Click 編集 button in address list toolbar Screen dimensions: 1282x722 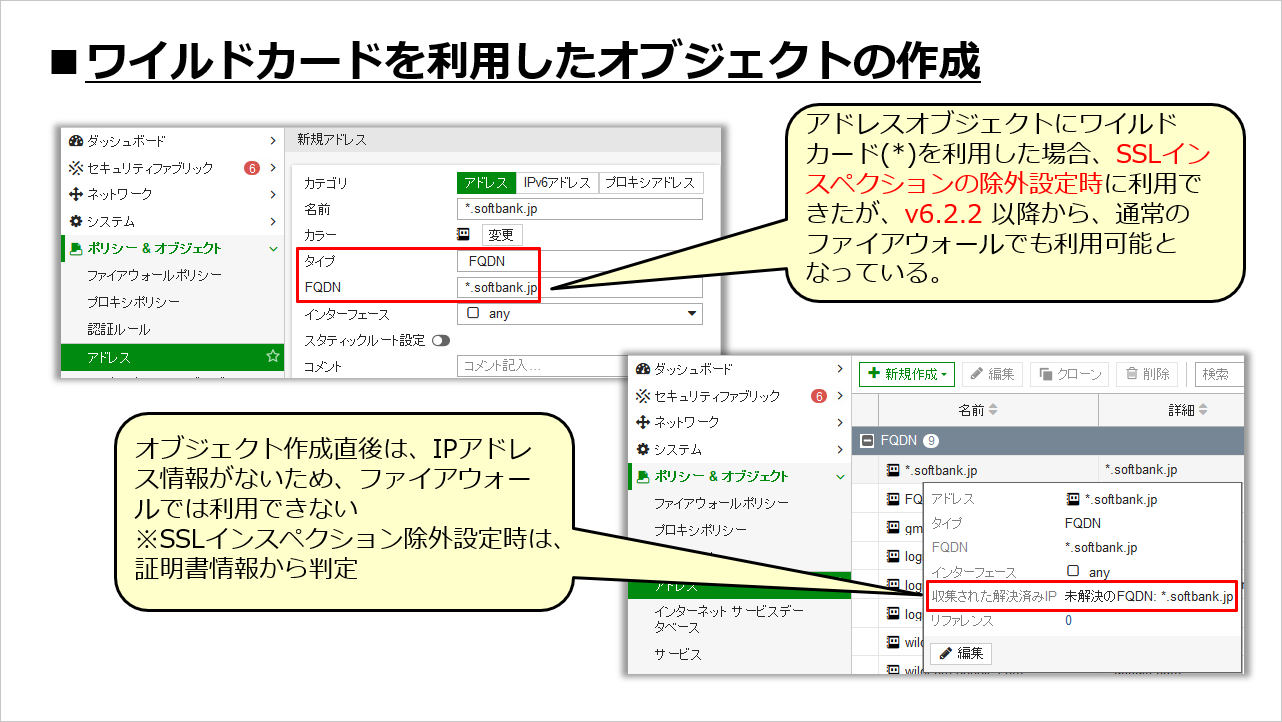992,374
